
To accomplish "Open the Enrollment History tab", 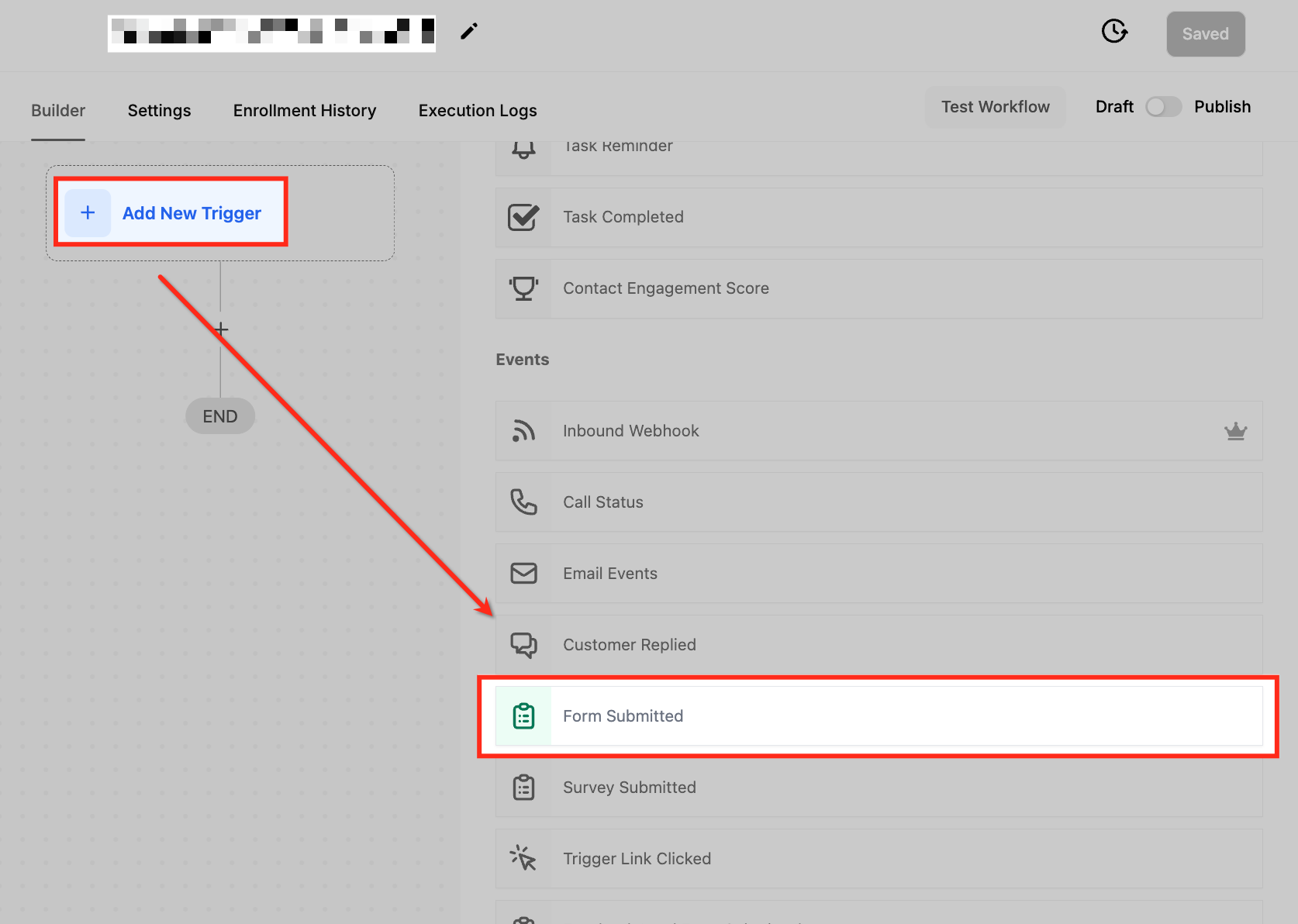I will (304, 110).
